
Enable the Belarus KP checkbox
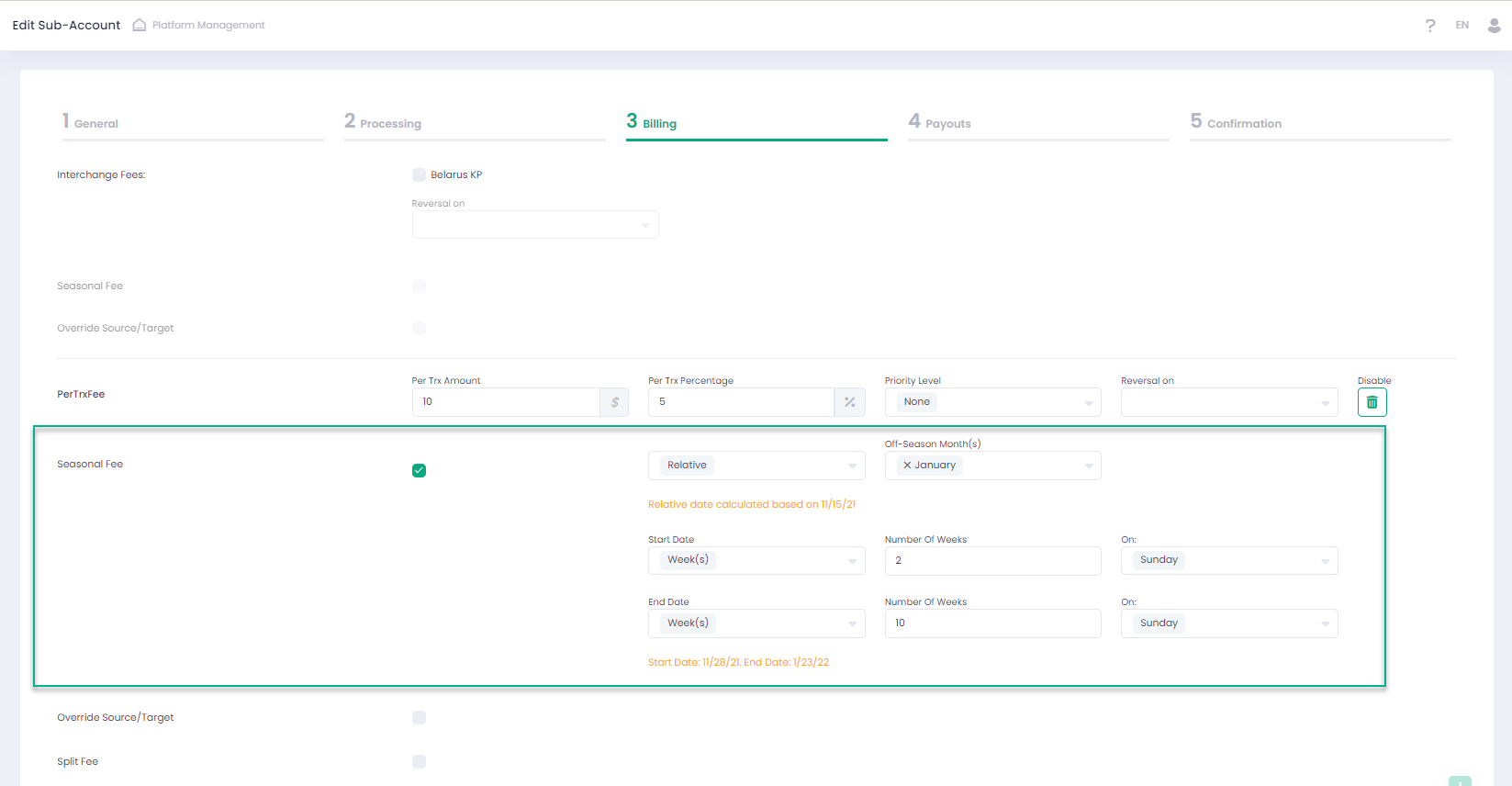pos(419,175)
